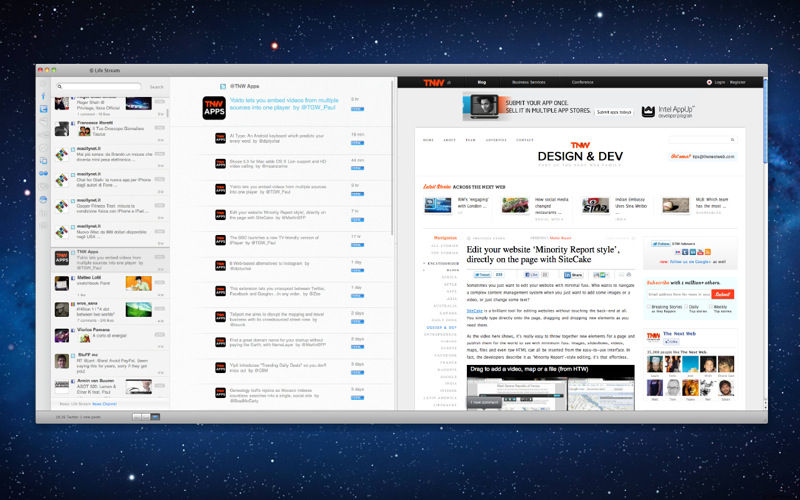This screenshot has height=500, width=800.
Task: Click the Facebook Like button on the article
Action: click(531, 275)
